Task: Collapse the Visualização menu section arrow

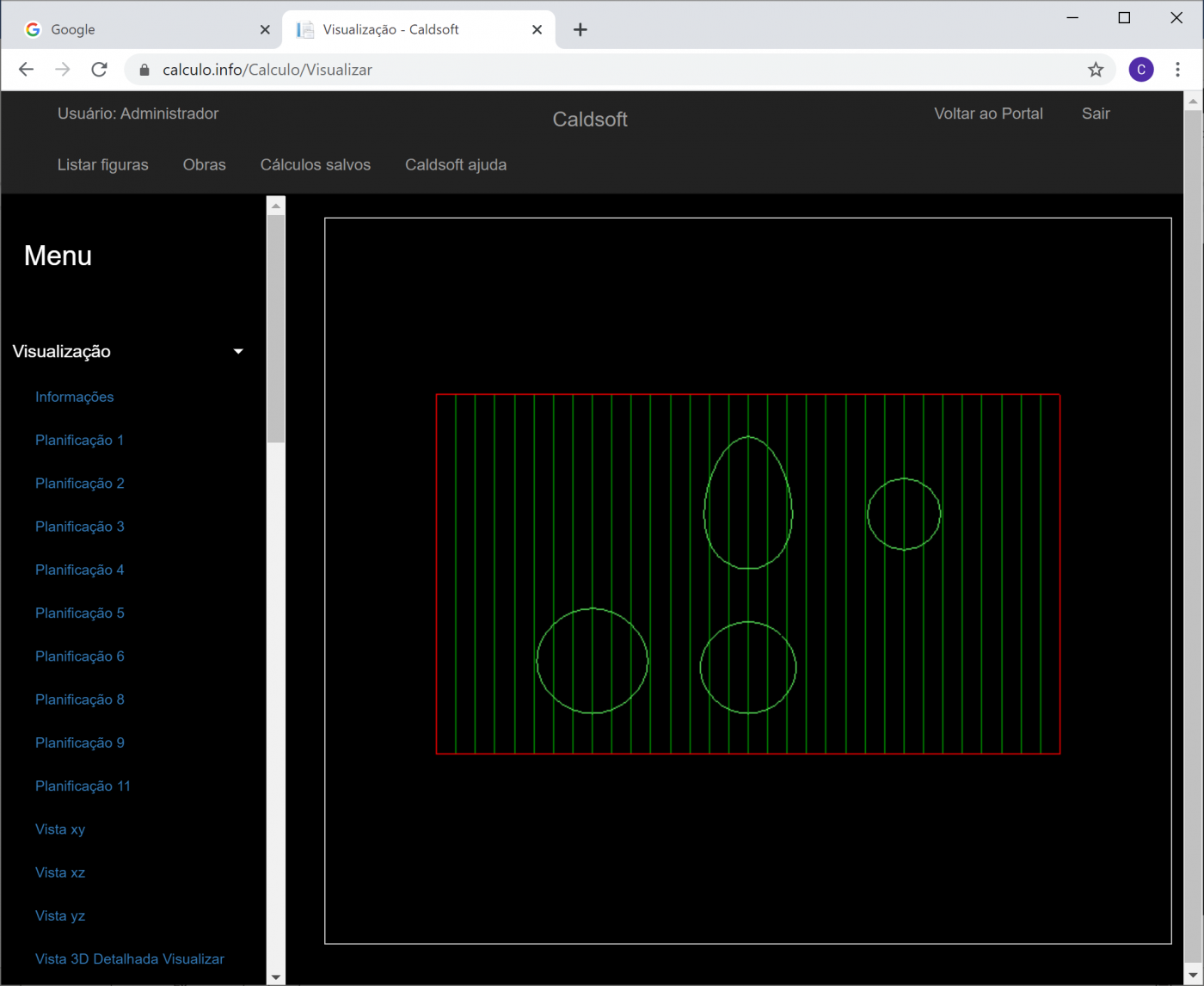Action: pyautogui.click(x=238, y=351)
